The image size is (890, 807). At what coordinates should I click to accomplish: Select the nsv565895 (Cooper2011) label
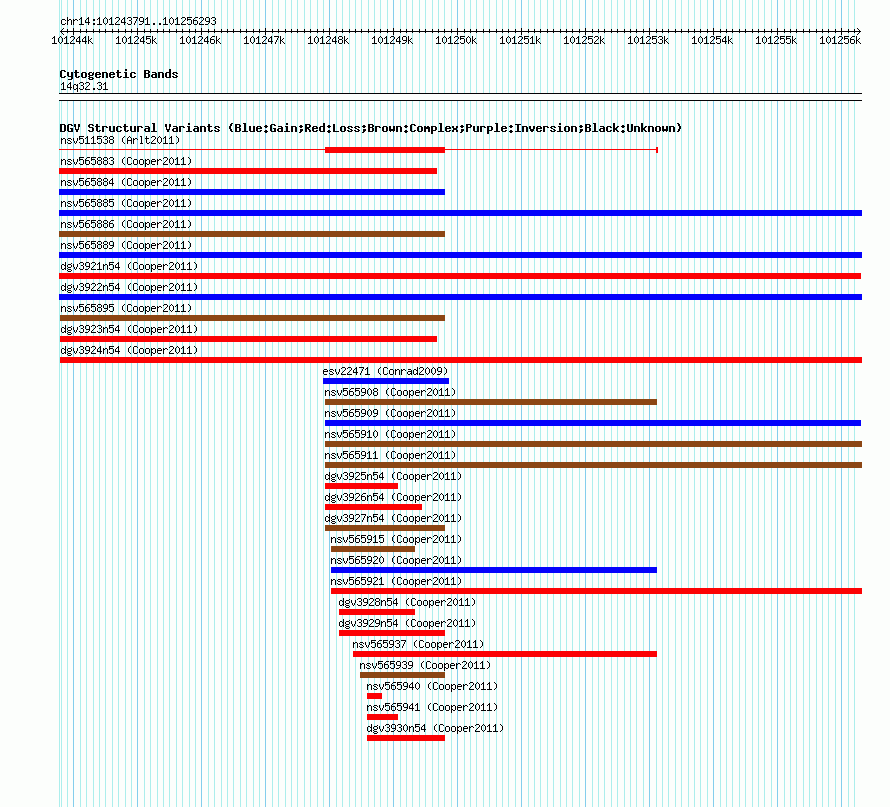coord(126,308)
